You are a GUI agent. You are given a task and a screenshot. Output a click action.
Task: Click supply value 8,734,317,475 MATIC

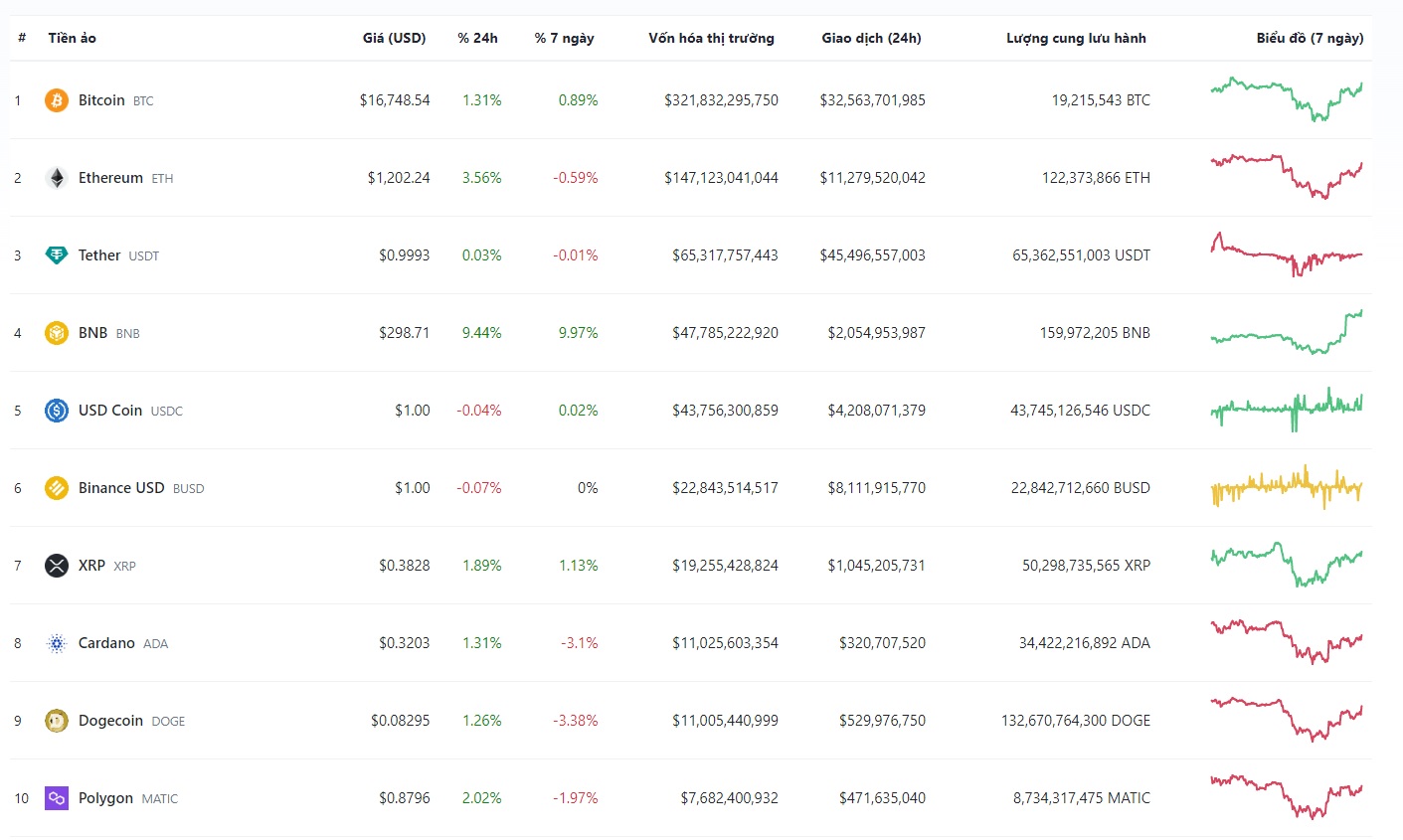tap(1082, 798)
